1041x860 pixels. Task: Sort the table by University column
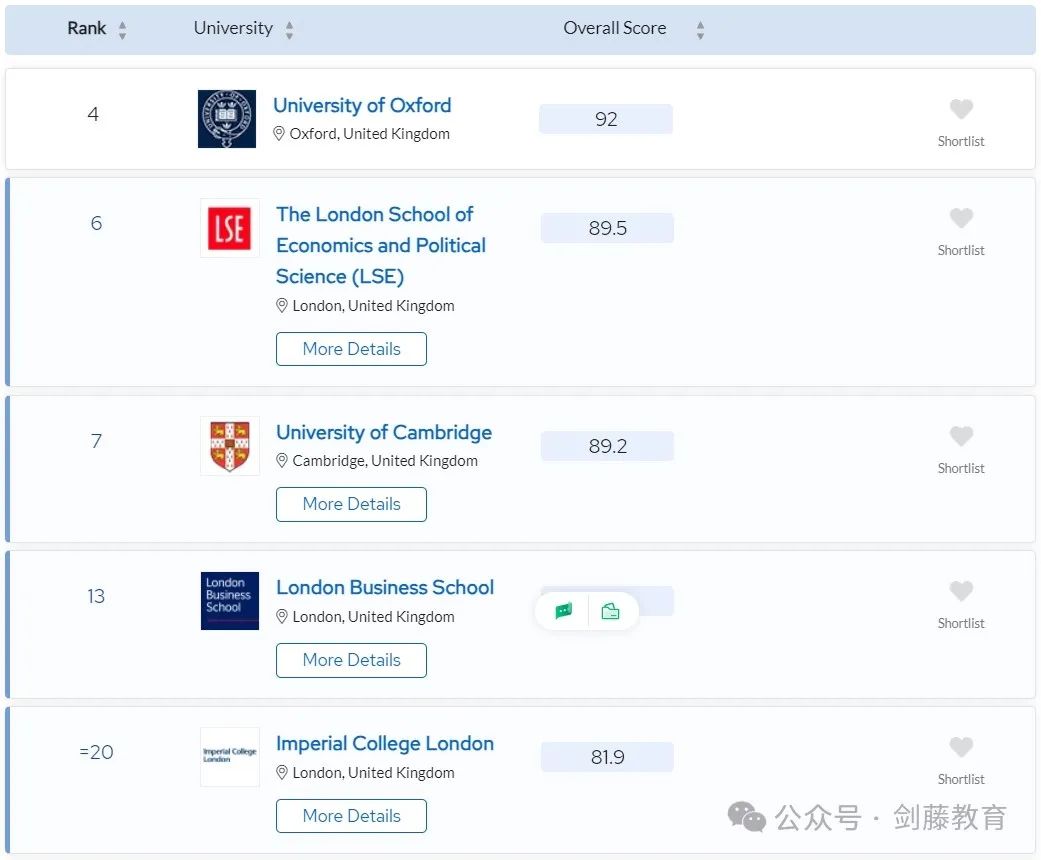click(x=289, y=30)
